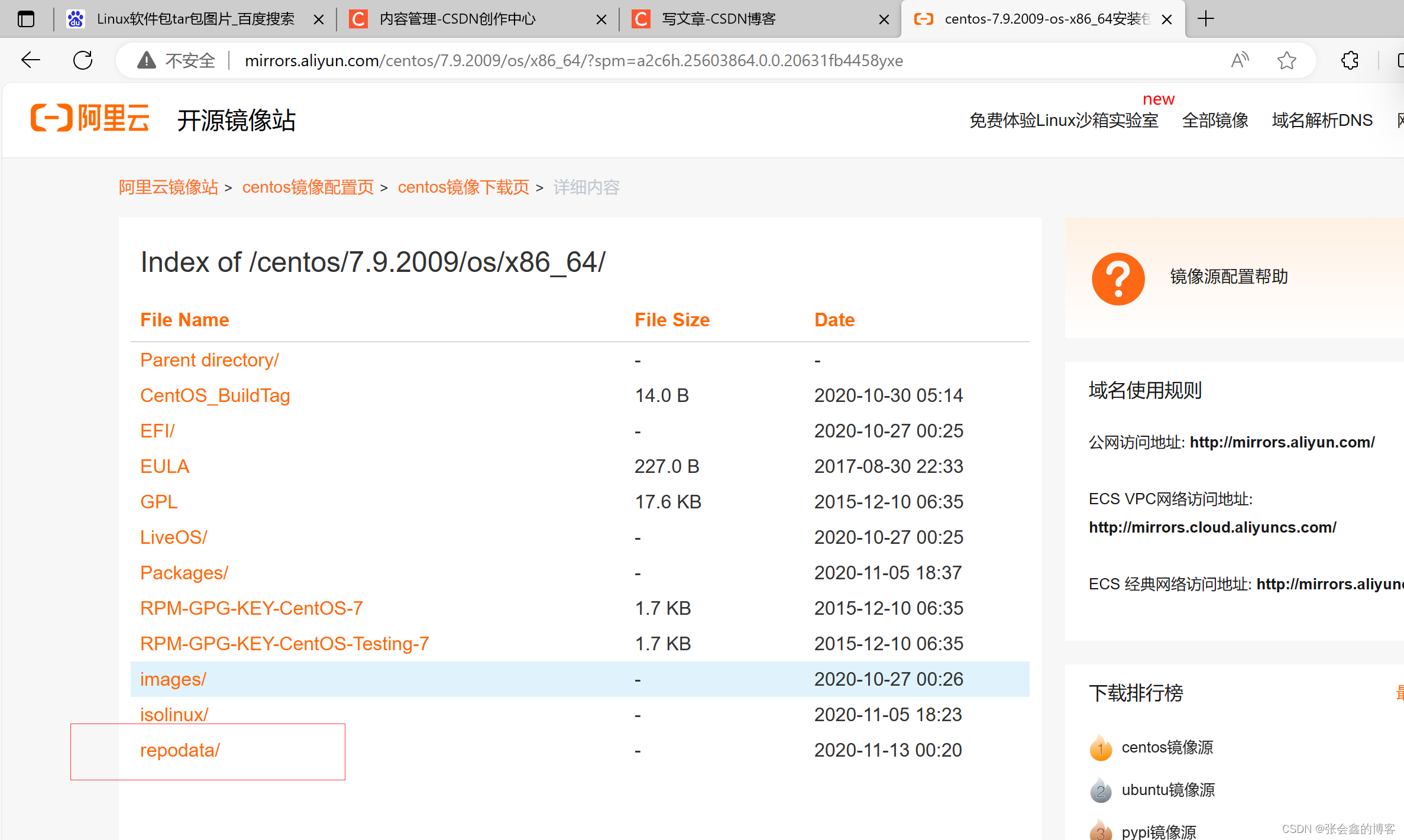
Task: Reload the page with refresh icon
Action: [83, 60]
